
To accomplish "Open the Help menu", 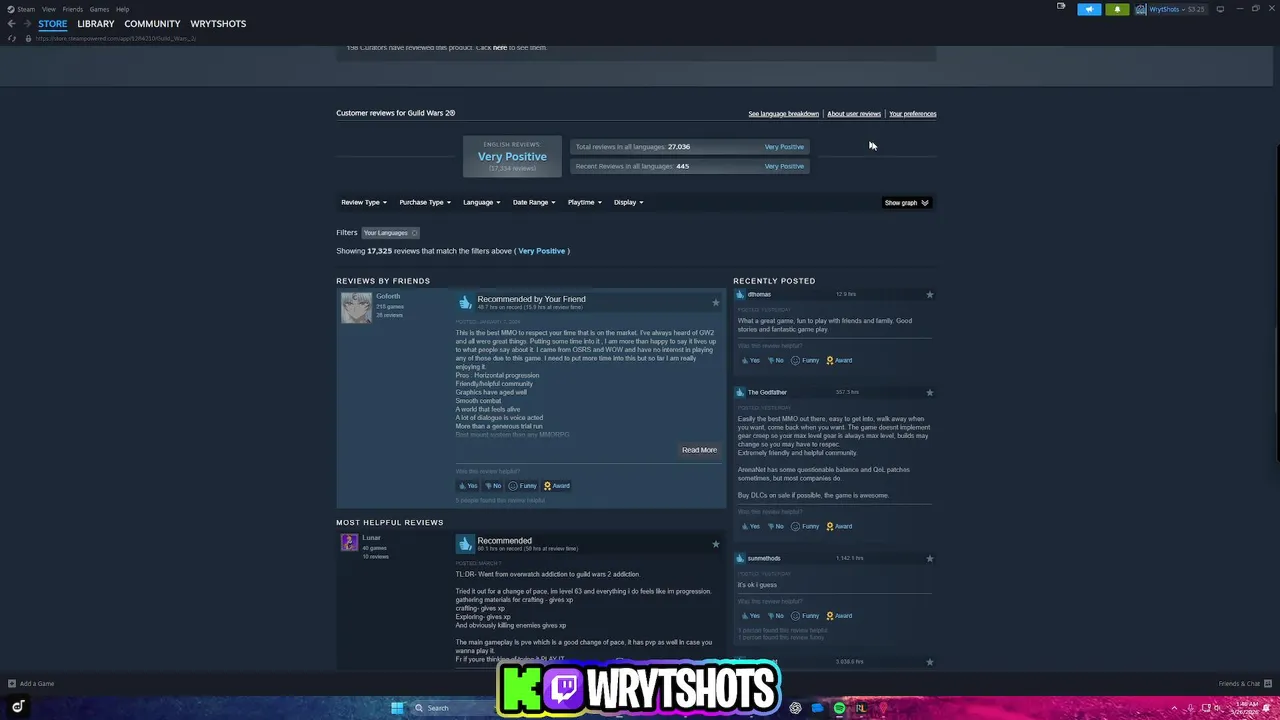I will point(122,9).
